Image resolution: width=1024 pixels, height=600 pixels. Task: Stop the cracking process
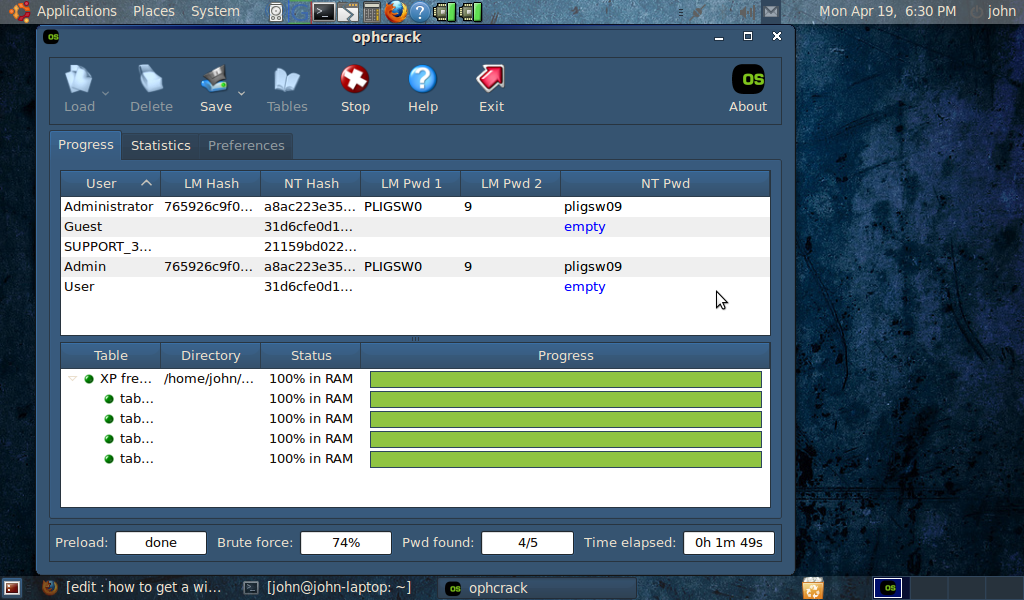tap(355, 89)
